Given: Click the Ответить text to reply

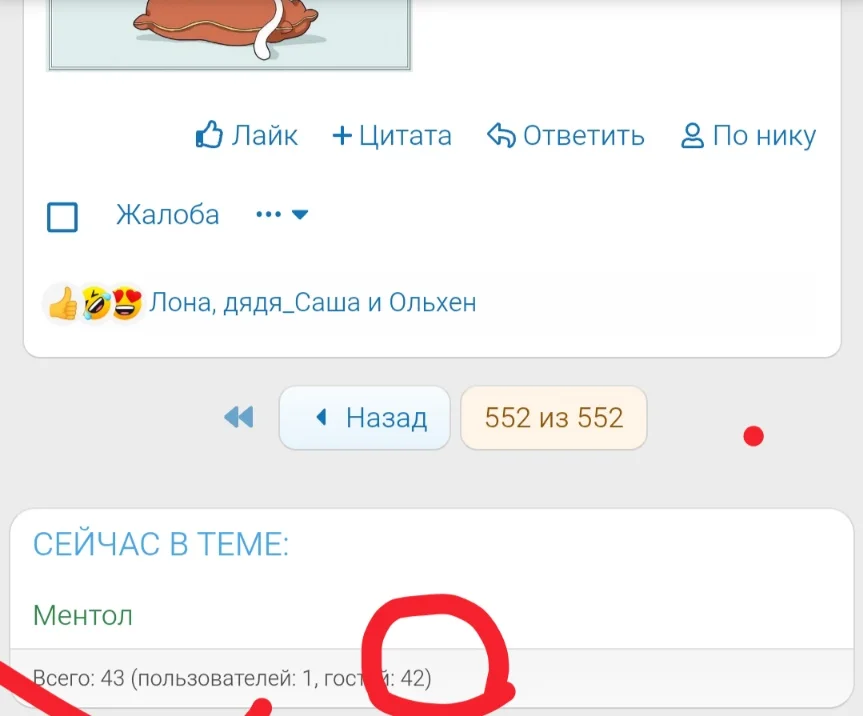Looking at the screenshot, I should (x=583, y=135).
